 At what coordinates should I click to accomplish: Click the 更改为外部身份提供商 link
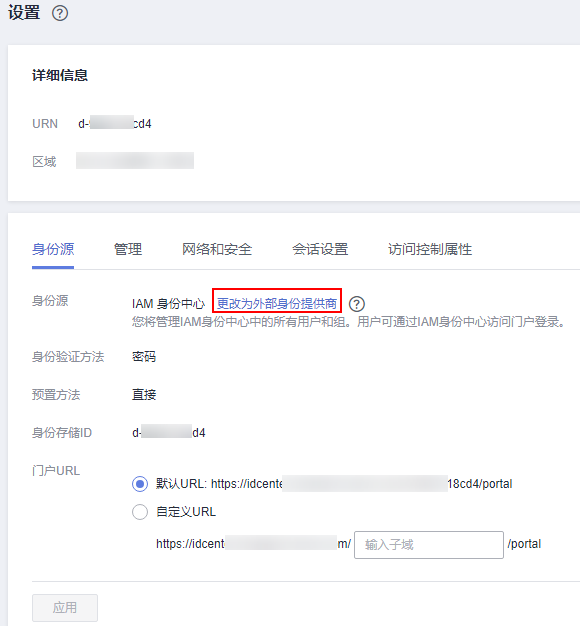277,304
